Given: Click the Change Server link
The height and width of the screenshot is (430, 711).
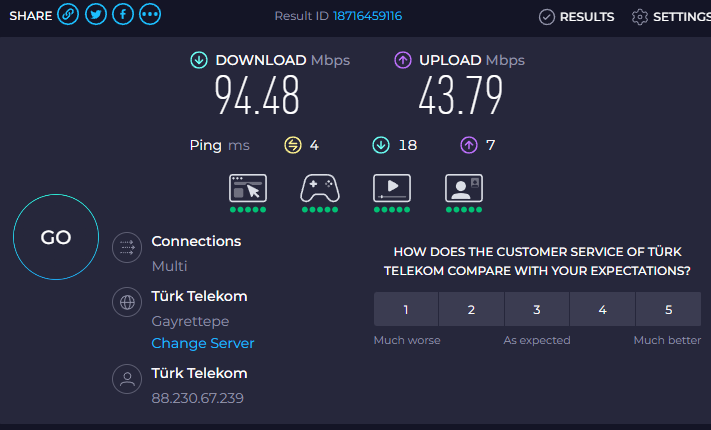Looking at the screenshot, I should tap(203, 343).
